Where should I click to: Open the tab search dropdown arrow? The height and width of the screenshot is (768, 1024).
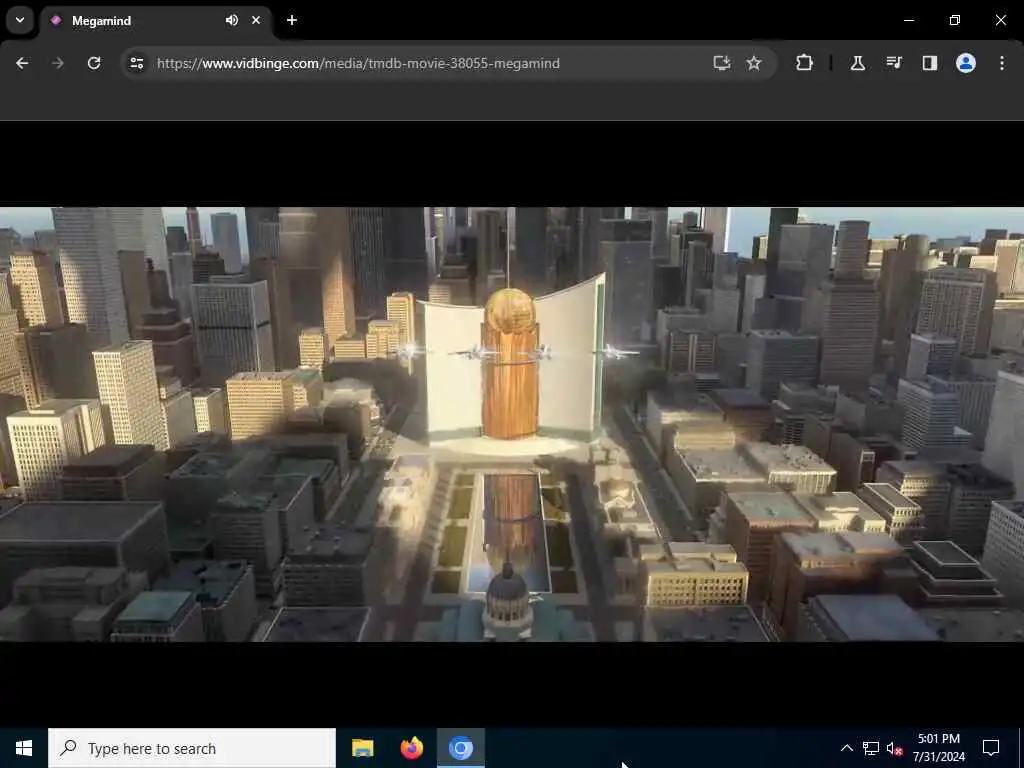click(x=20, y=20)
